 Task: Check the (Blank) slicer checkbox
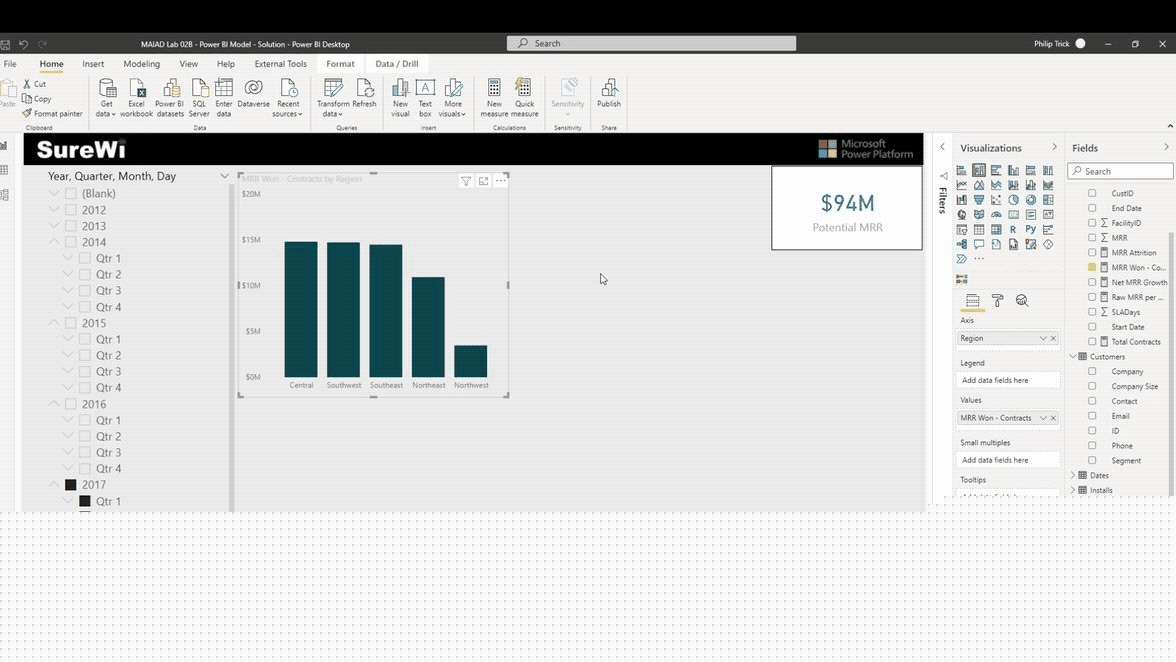coord(70,193)
